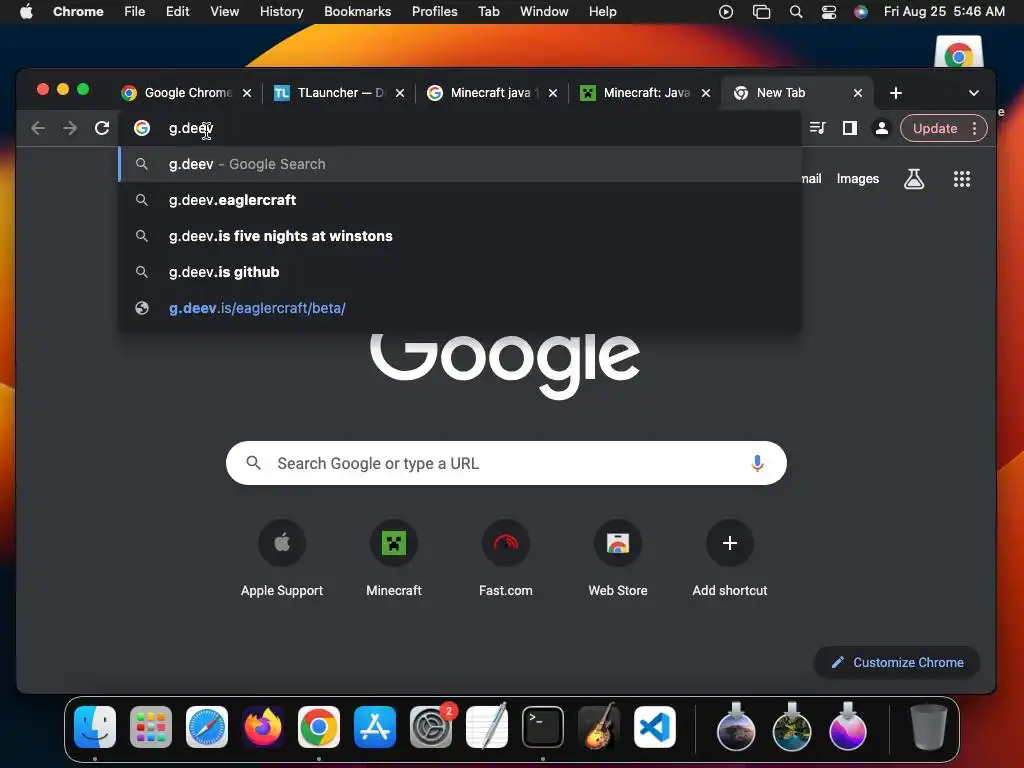Open Siri from the menu bar

[861, 12]
